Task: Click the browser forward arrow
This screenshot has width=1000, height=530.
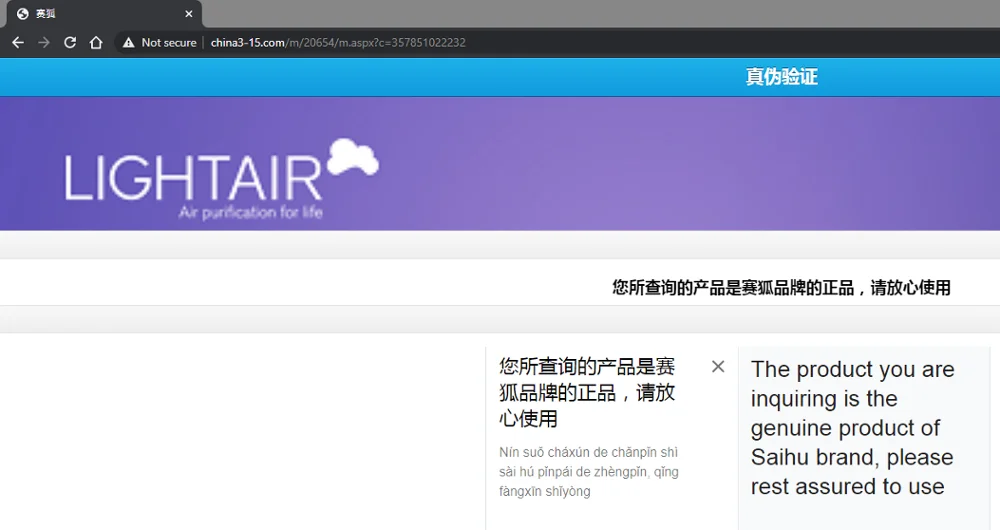Action: pyautogui.click(x=44, y=43)
